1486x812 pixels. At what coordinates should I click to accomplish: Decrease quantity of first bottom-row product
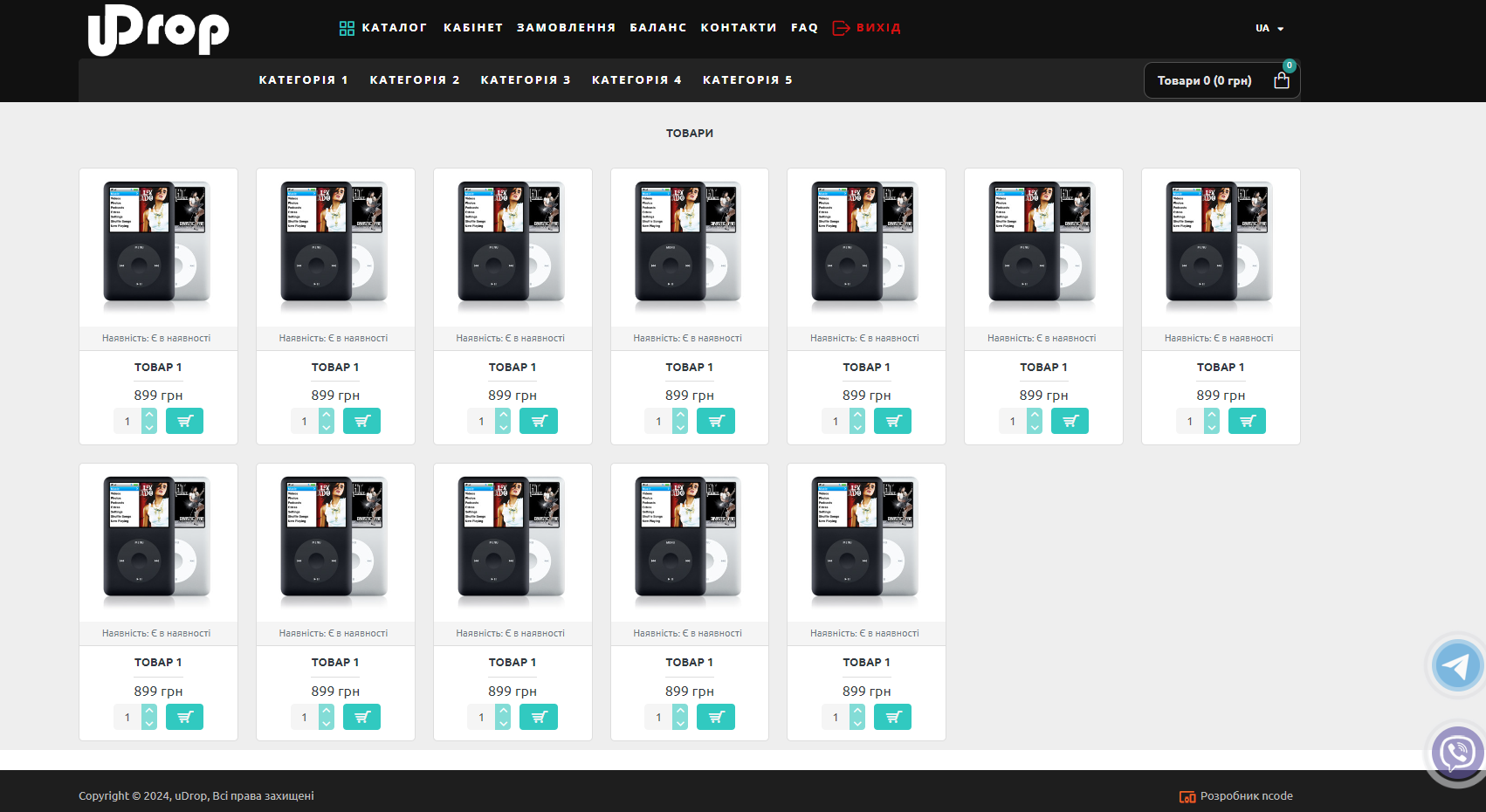click(x=149, y=723)
